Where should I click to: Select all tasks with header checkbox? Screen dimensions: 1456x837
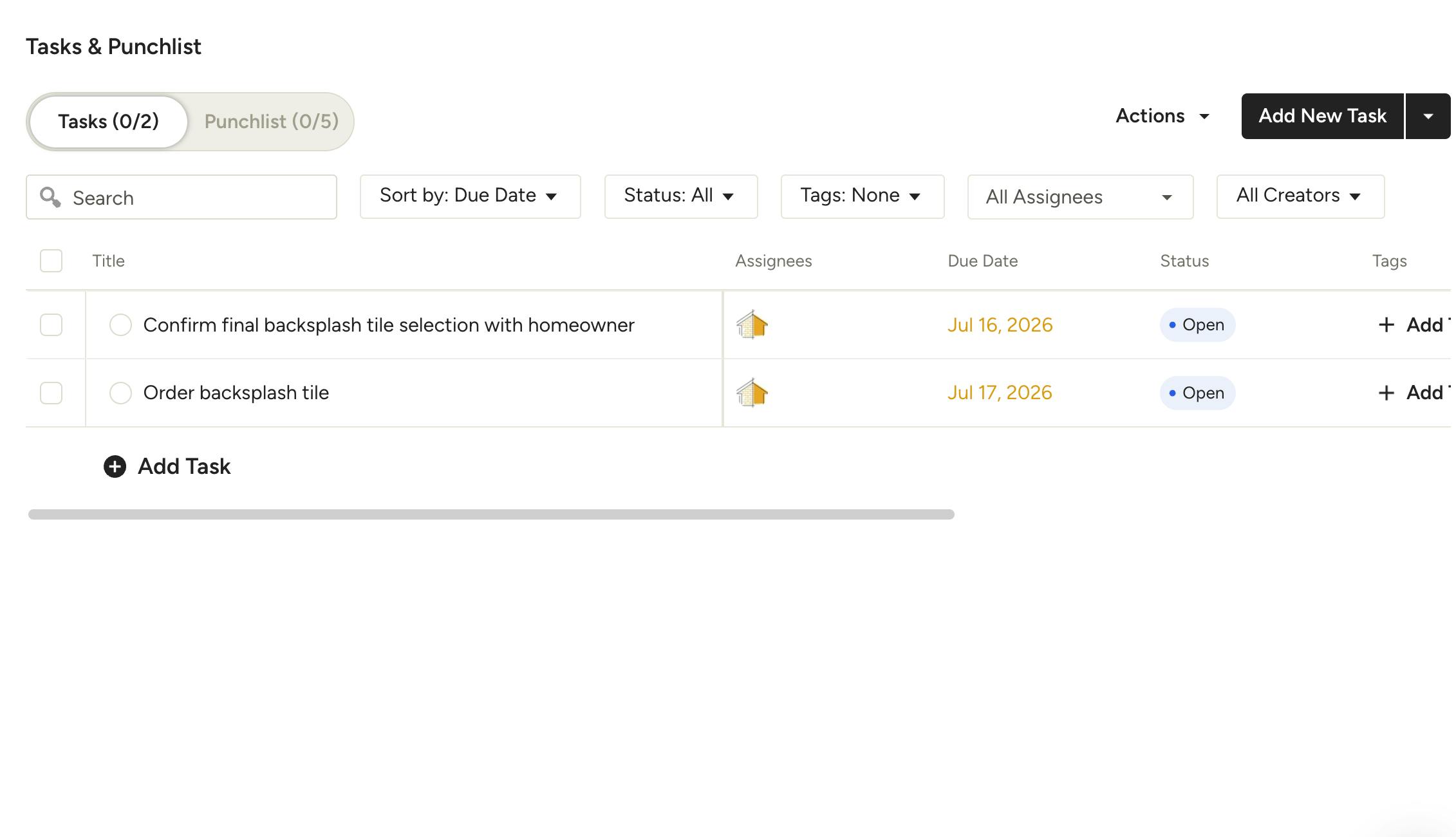[51, 261]
